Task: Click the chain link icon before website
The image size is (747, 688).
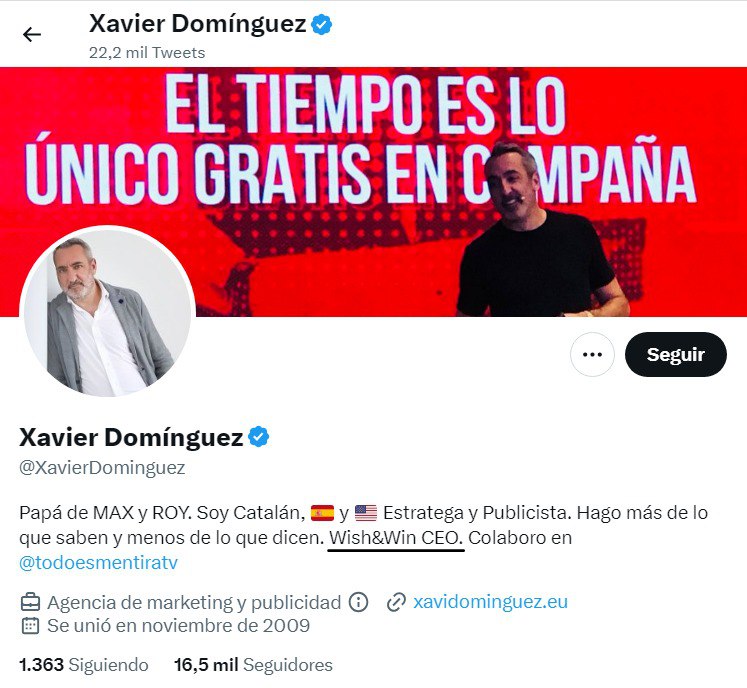Action: coord(396,602)
